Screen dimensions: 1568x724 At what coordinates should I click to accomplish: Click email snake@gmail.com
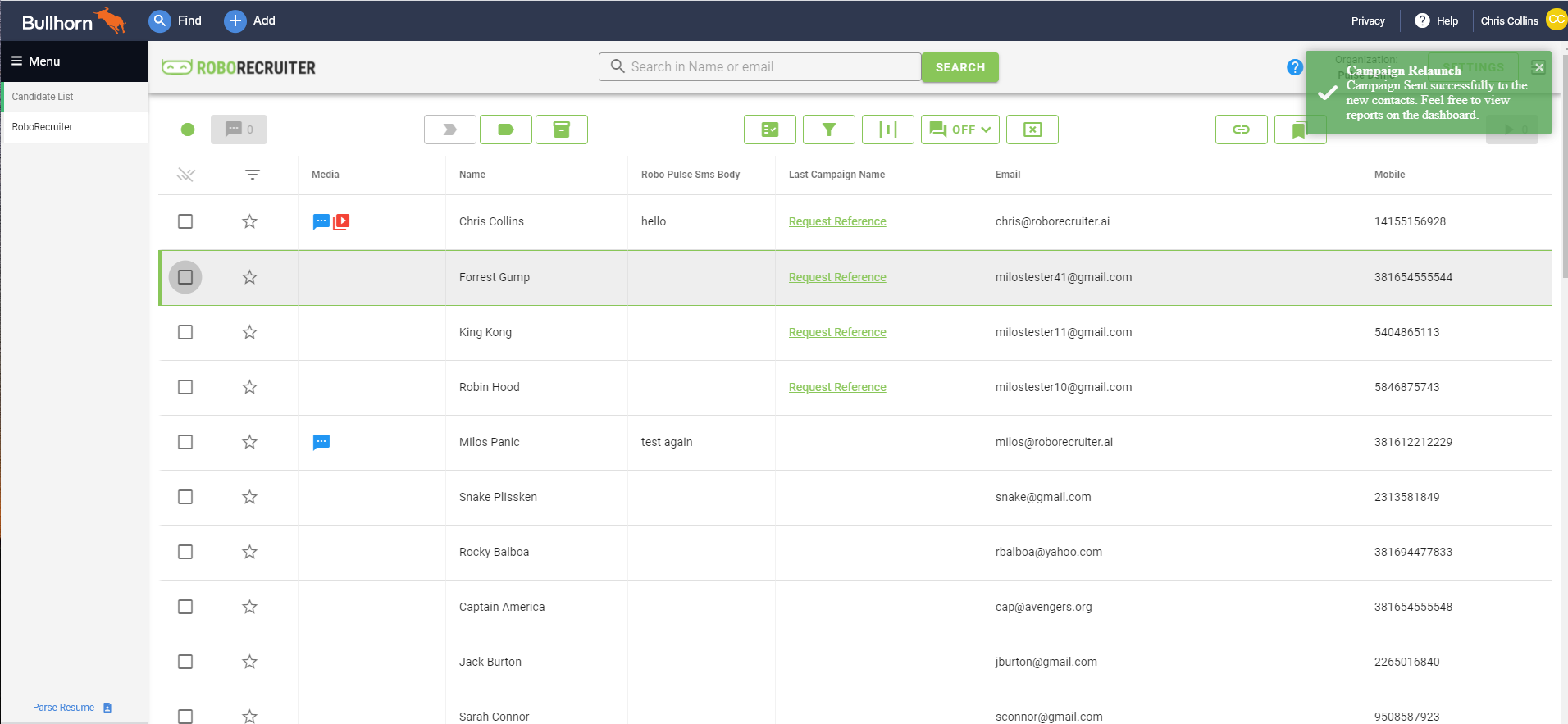pyautogui.click(x=1043, y=497)
